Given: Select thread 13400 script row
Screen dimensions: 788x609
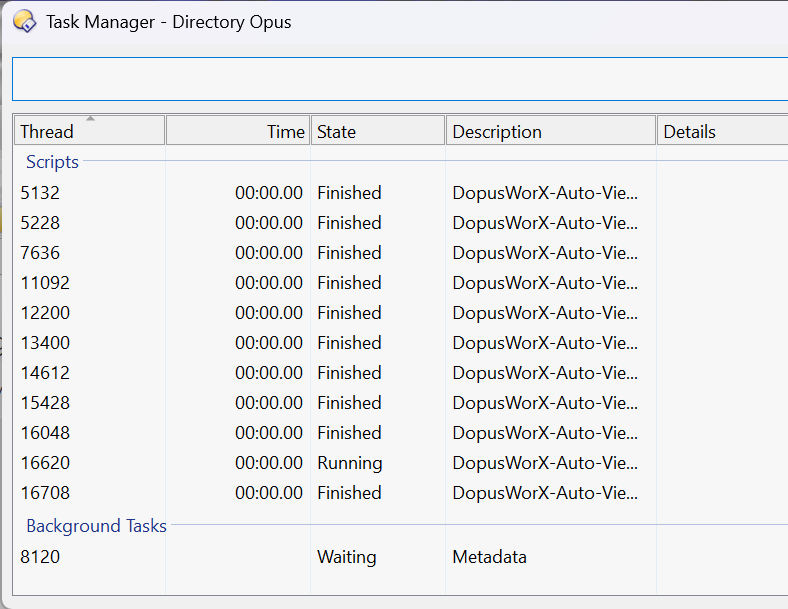Looking at the screenshot, I should coord(401,343).
